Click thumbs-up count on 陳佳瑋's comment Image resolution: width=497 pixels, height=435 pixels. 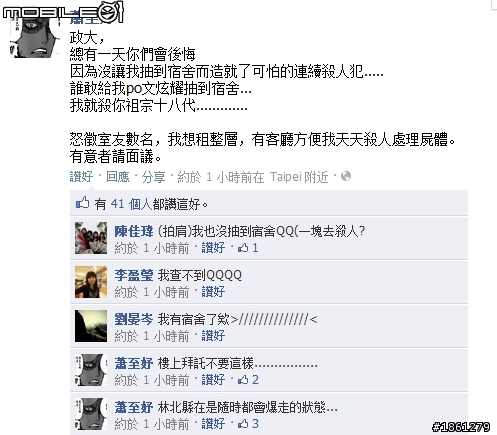coord(248,248)
